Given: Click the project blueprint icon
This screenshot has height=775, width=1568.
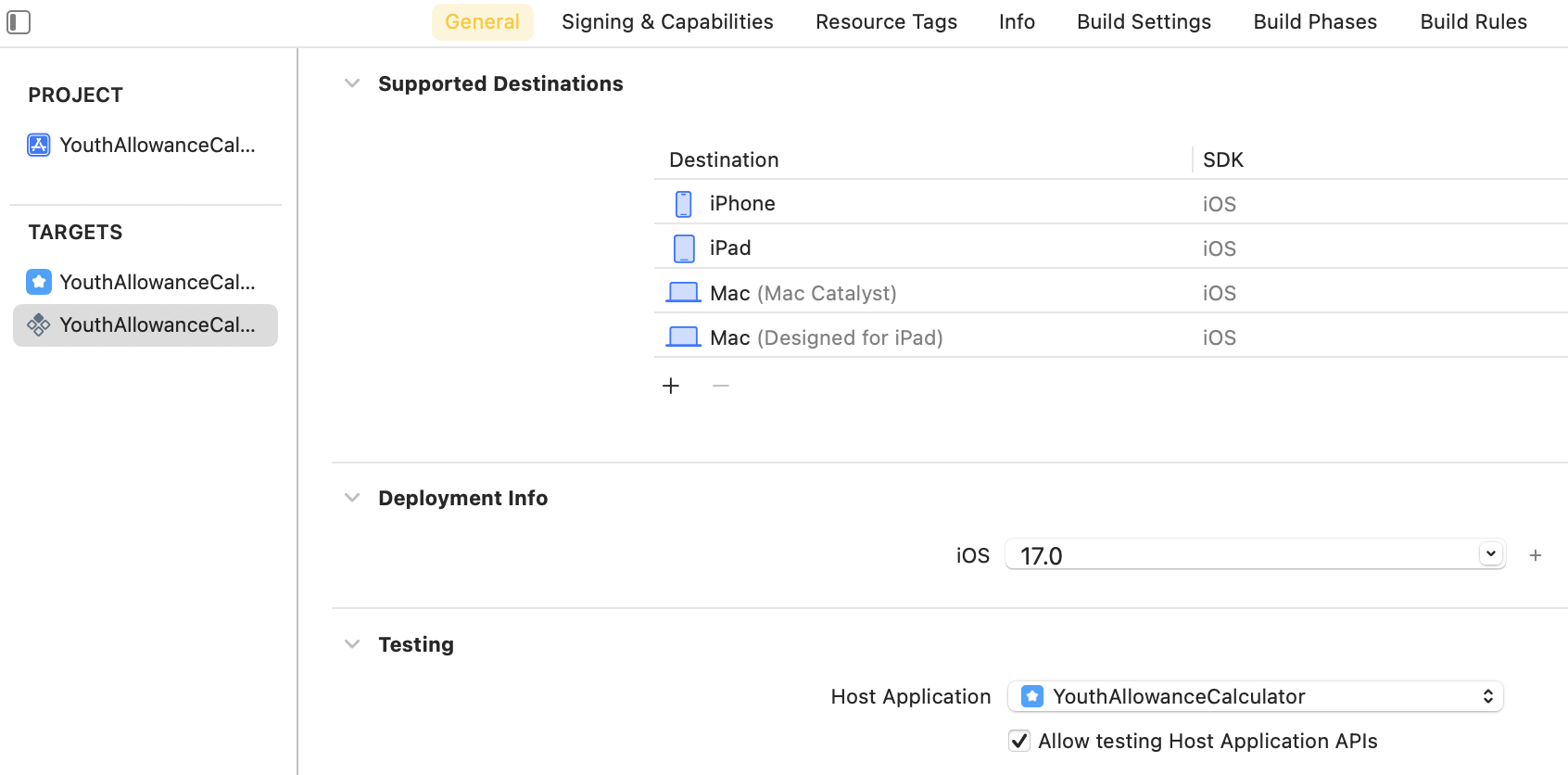Looking at the screenshot, I should tap(39, 145).
